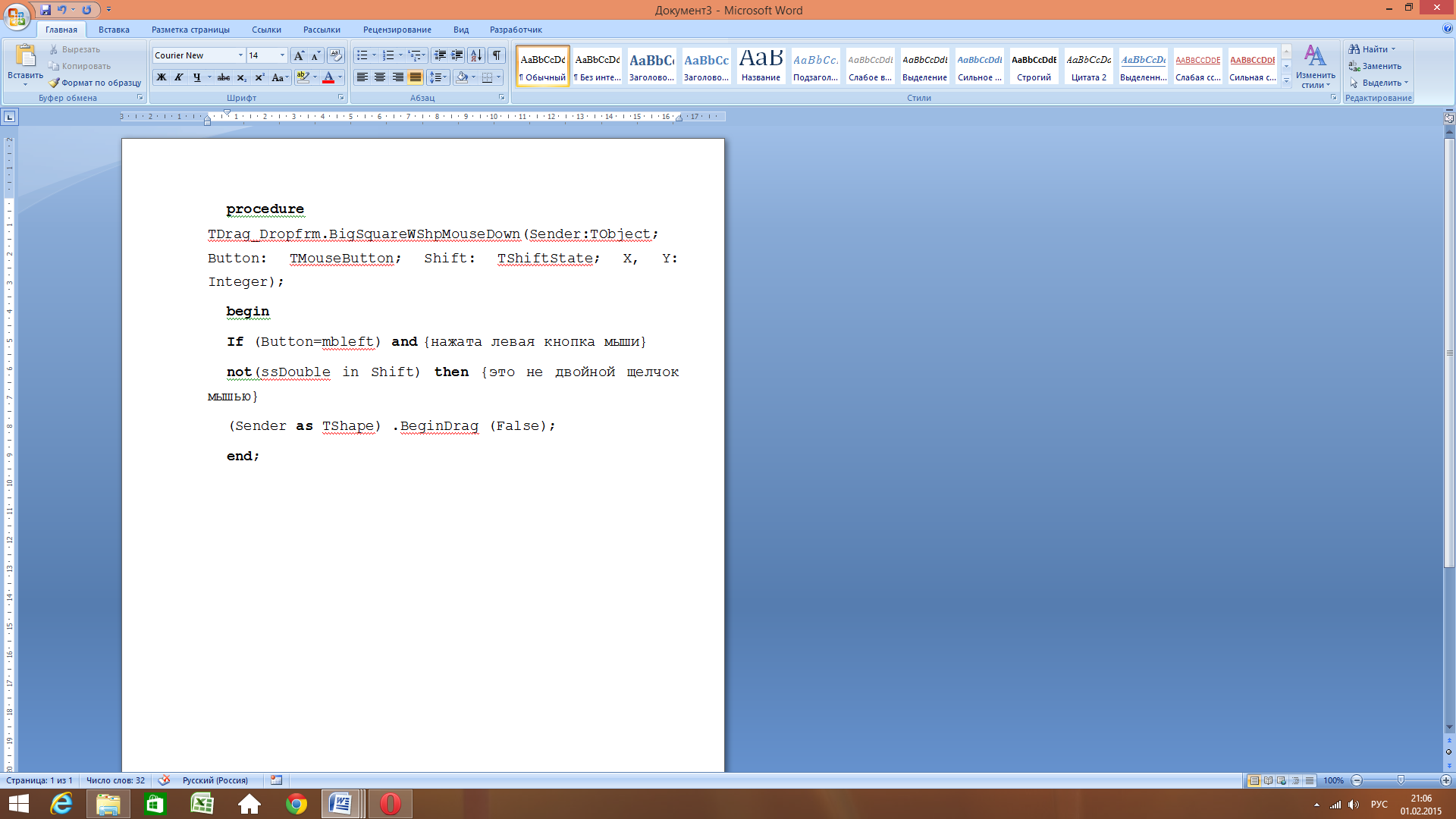
Task: Click the superscript x² icon
Action: click(x=259, y=77)
